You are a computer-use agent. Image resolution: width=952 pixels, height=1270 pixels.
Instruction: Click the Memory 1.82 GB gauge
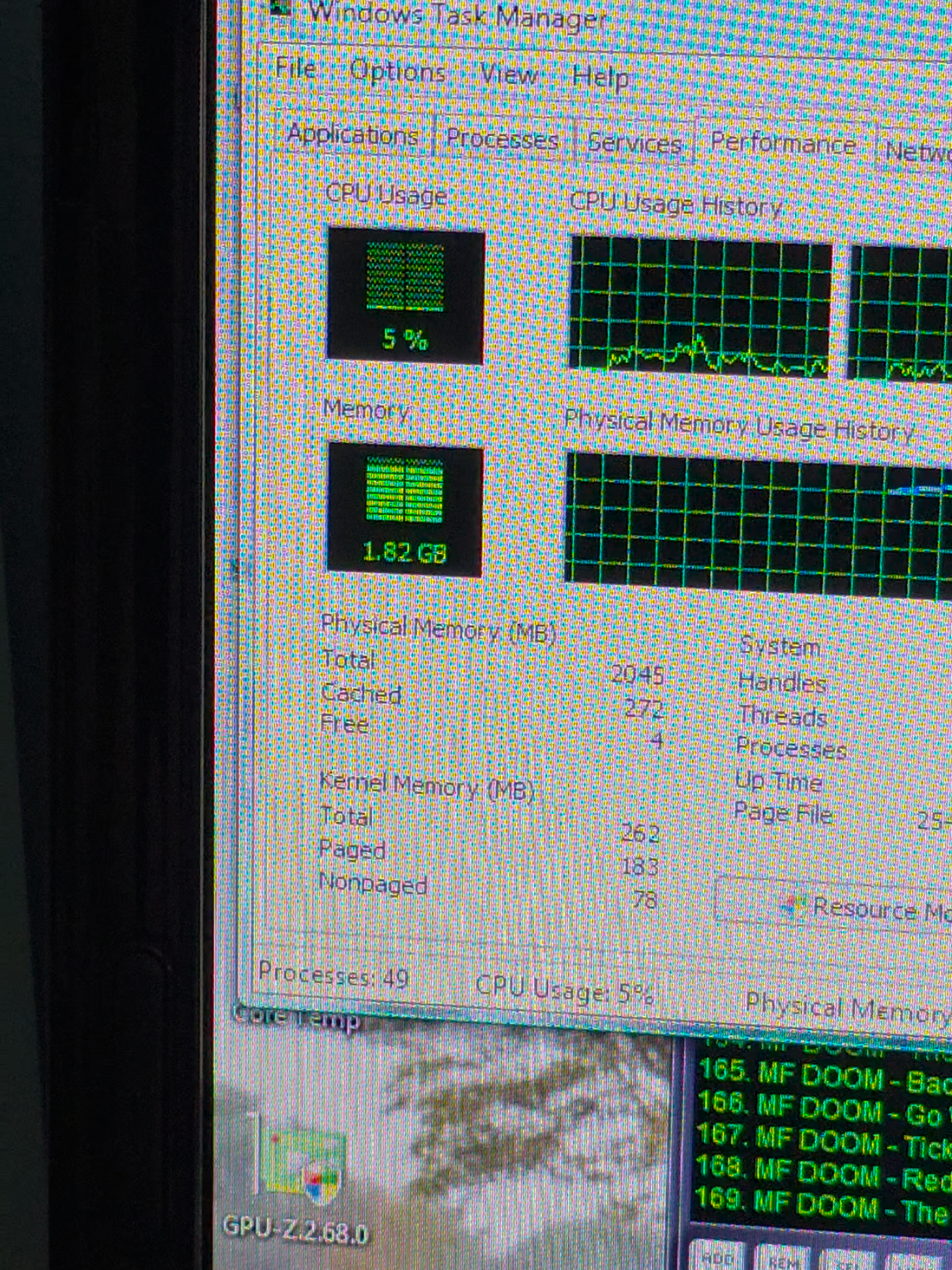coord(405,510)
